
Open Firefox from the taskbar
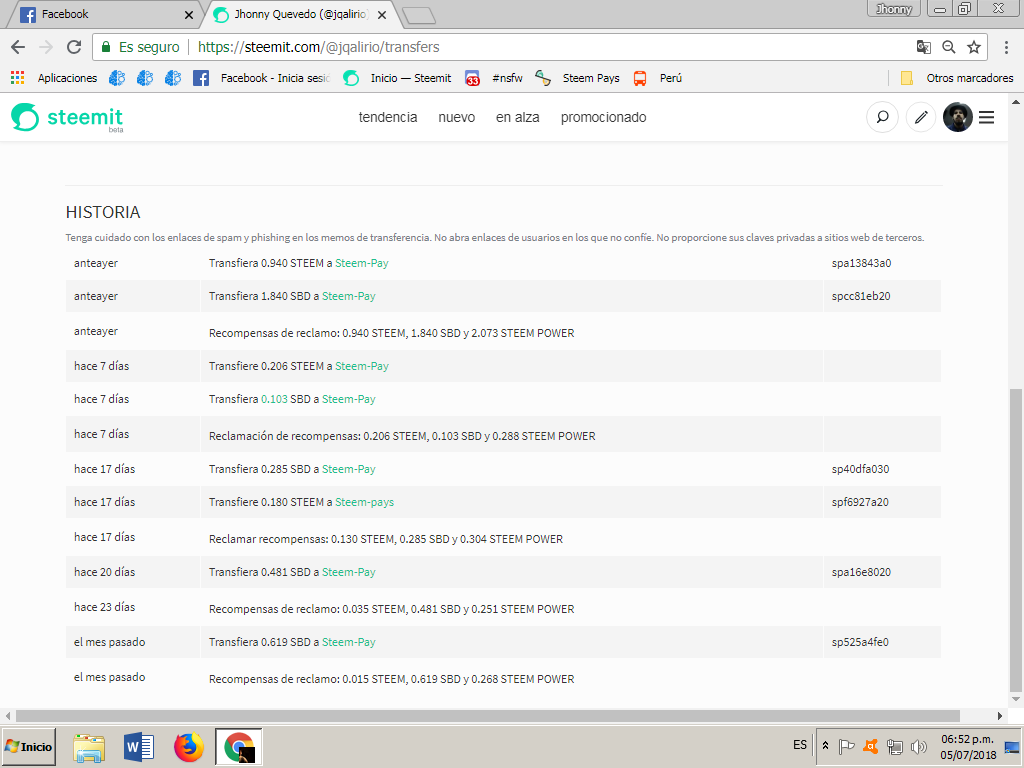[x=189, y=747]
